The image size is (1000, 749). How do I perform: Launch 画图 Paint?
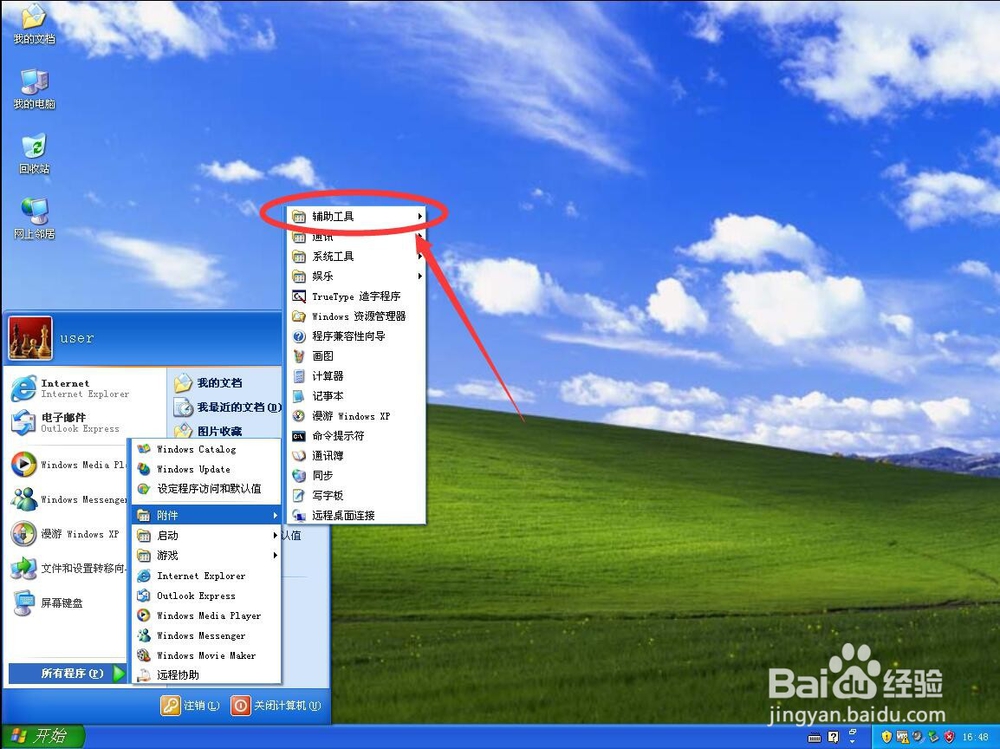click(x=357, y=356)
